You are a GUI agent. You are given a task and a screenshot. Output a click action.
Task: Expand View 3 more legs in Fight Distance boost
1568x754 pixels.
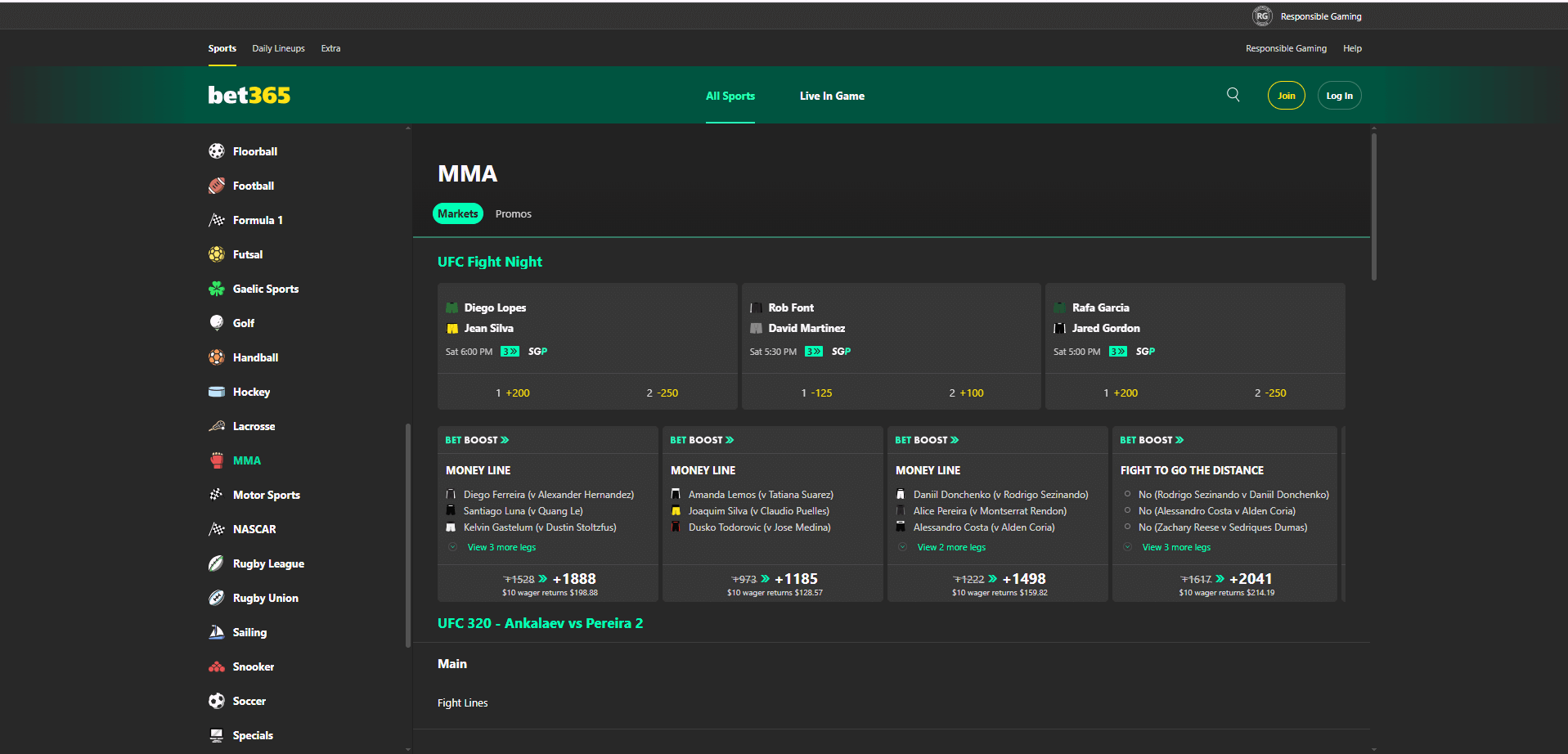coord(1176,547)
